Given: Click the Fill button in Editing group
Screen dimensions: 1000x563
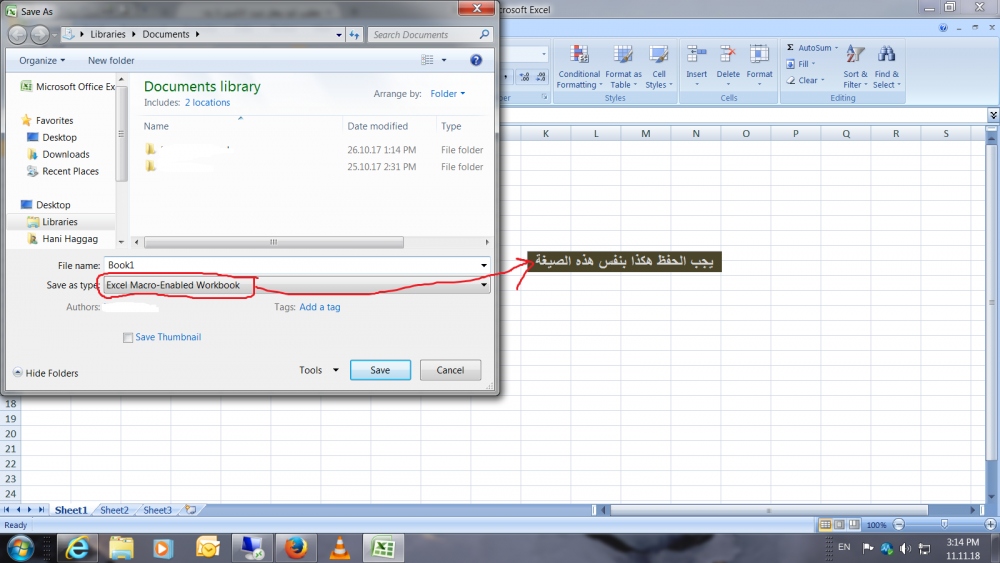Looking at the screenshot, I should pos(801,64).
